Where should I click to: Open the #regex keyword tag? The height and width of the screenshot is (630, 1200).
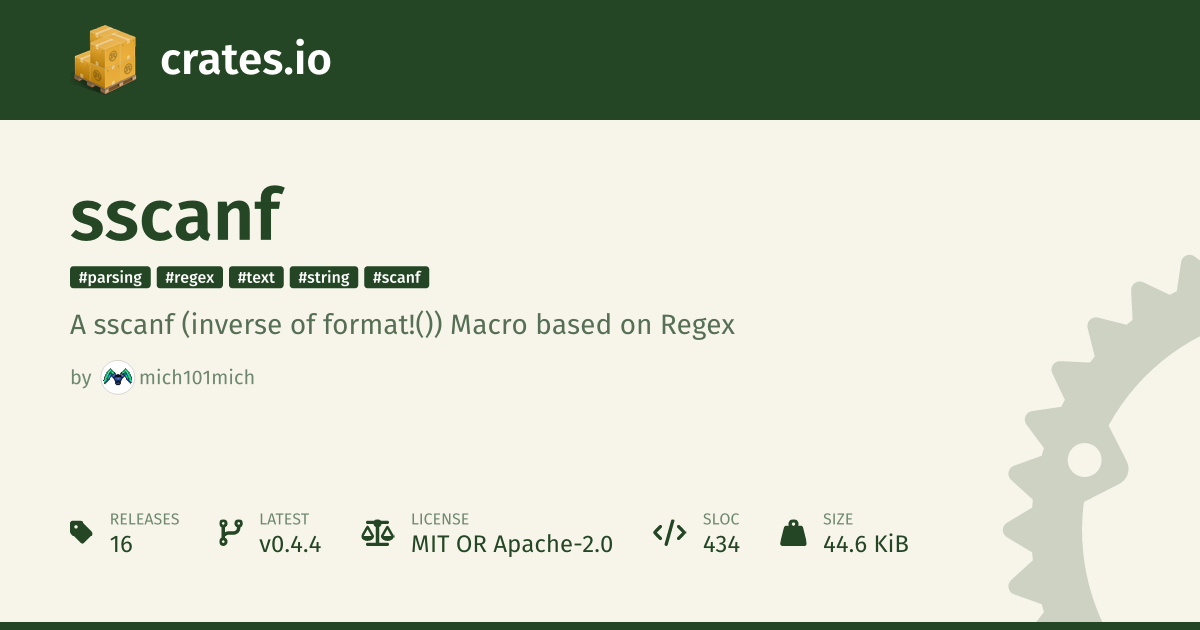click(189, 278)
